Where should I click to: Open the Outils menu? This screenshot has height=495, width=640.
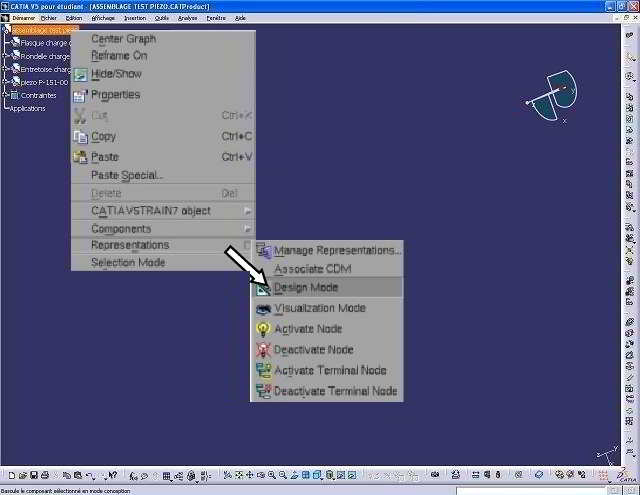[161, 18]
